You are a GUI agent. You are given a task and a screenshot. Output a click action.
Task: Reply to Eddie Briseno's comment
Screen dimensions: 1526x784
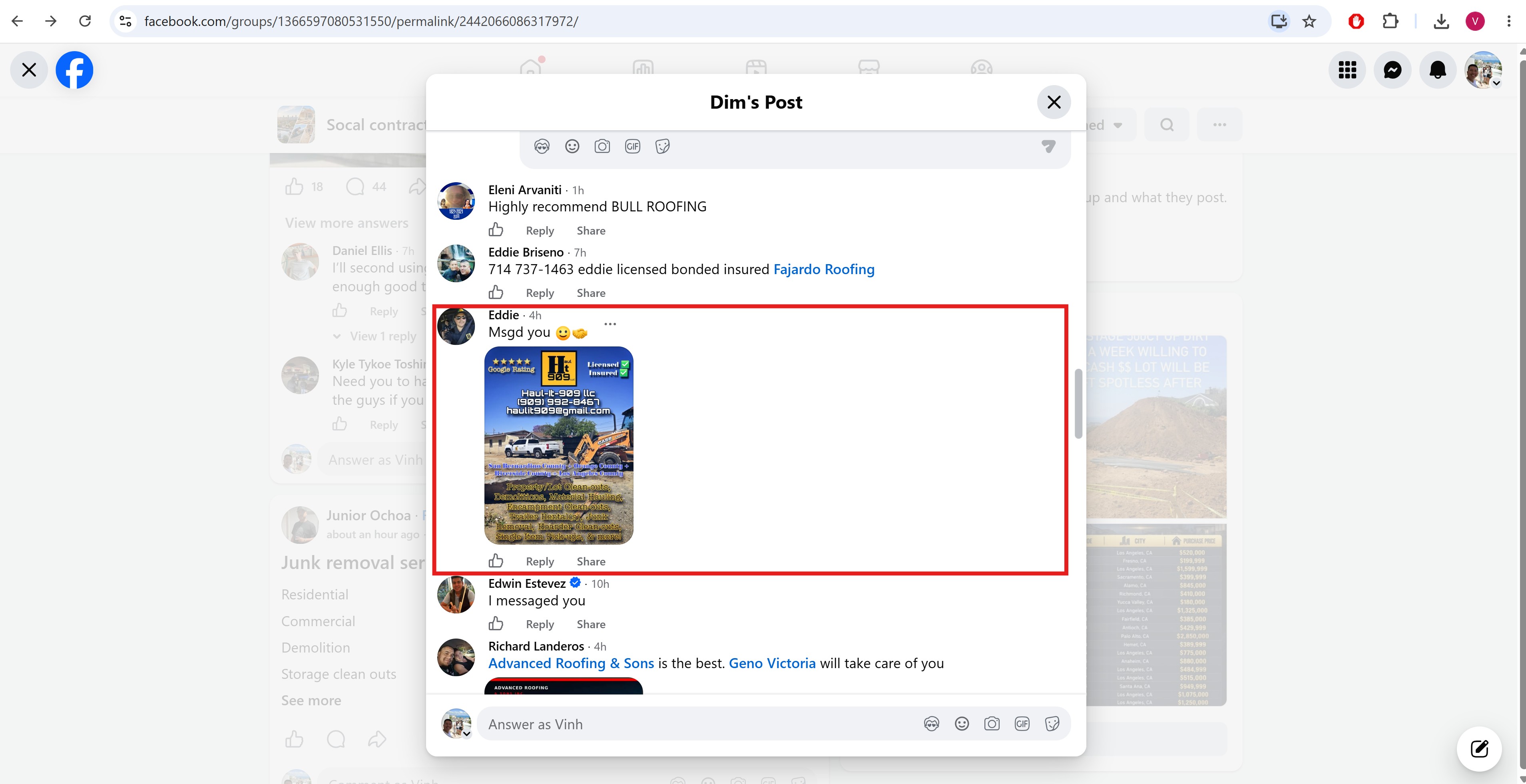(540, 293)
